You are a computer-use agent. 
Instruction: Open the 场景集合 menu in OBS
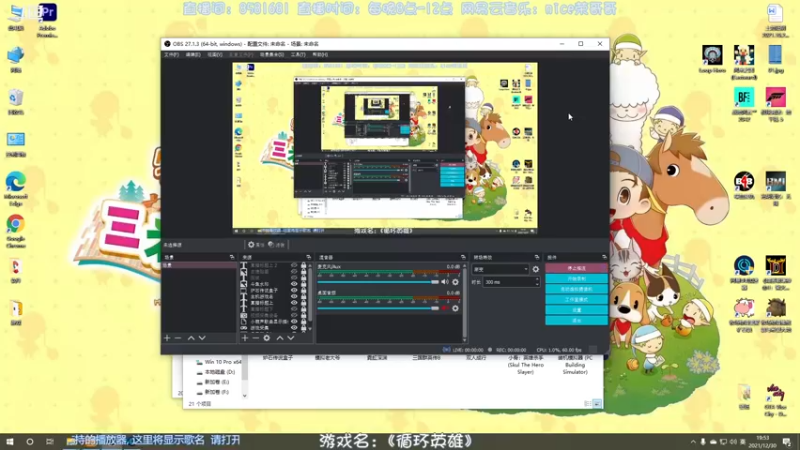click(272, 55)
